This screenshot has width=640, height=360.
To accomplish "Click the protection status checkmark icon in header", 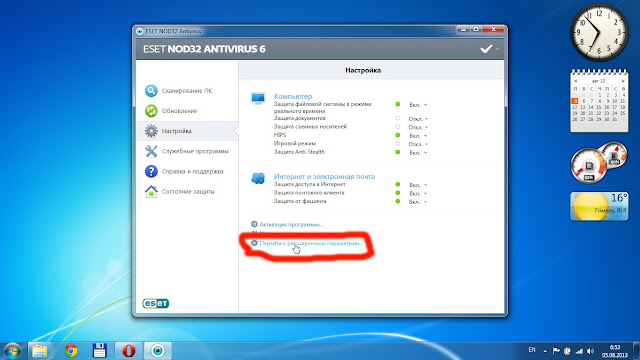I will pyautogui.click(x=486, y=49).
